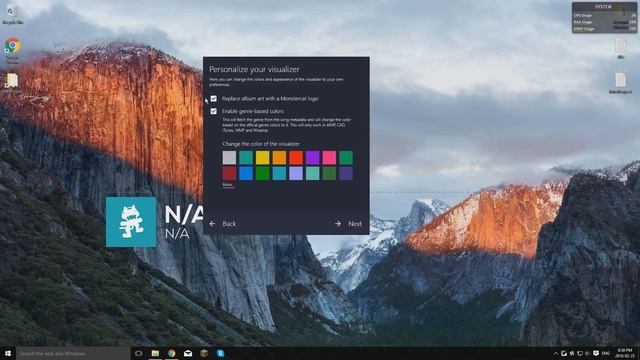The height and width of the screenshot is (360, 640).
Task: Choose the indigo color swatch
Action: coord(346,173)
